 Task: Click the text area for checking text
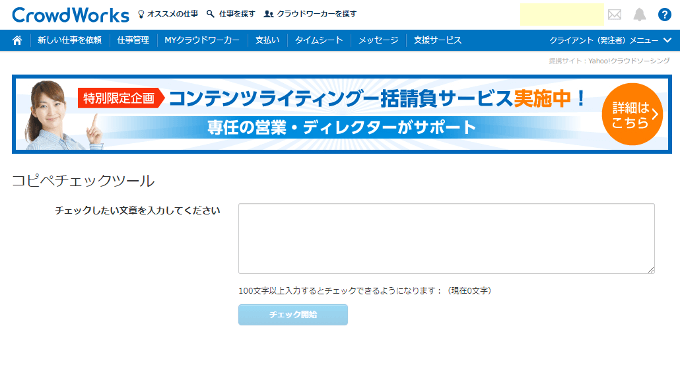(x=446, y=238)
